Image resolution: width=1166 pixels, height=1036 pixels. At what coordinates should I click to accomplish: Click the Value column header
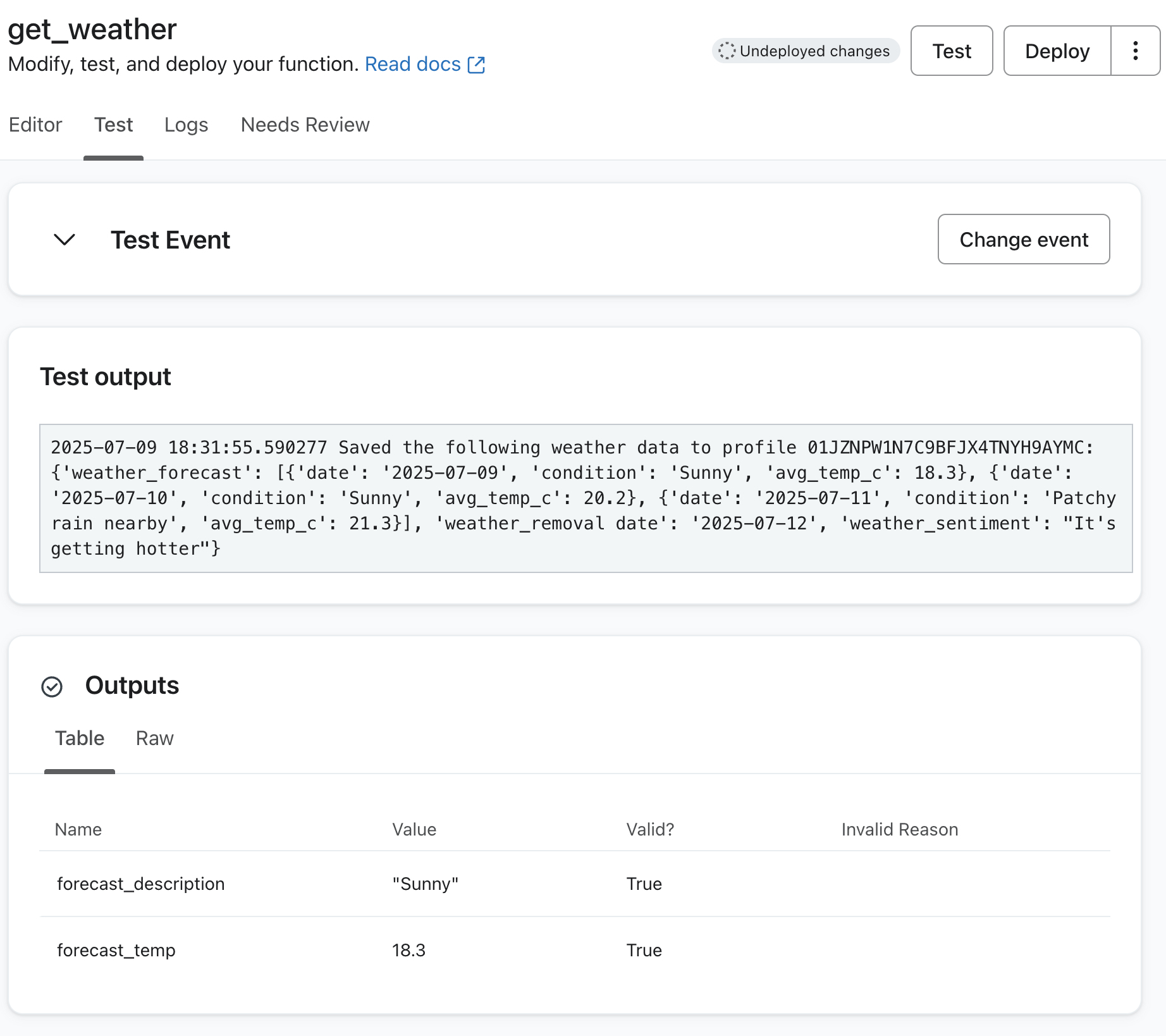414,829
